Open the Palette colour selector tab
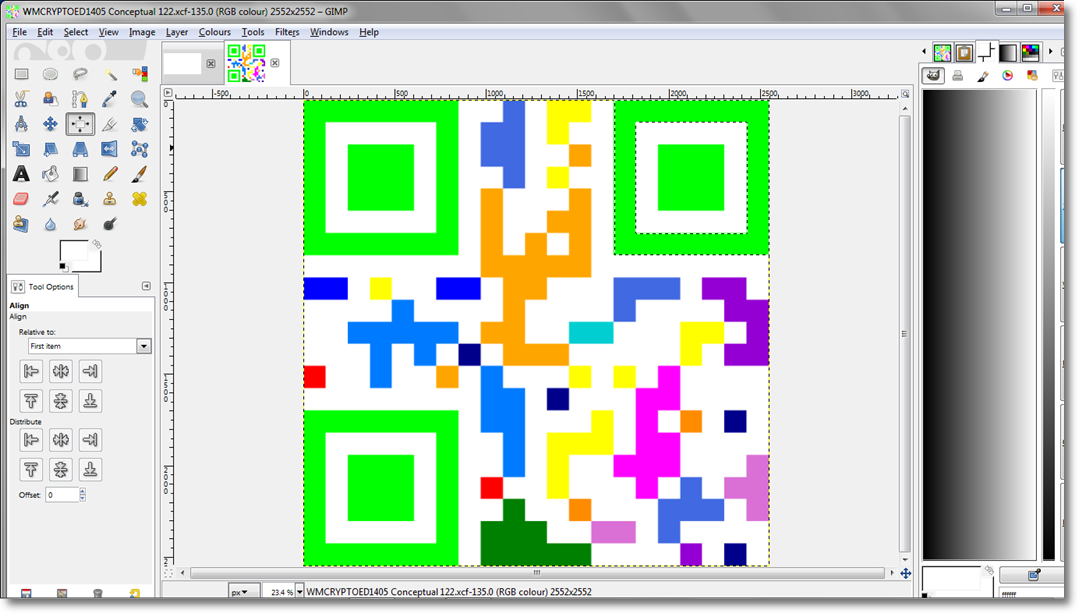The image size is (1080, 615). click(x=1032, y=76)
